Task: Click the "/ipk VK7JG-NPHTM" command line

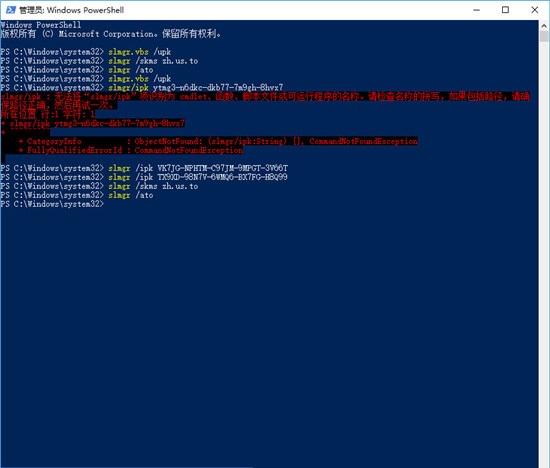Action: click(144, 168)
